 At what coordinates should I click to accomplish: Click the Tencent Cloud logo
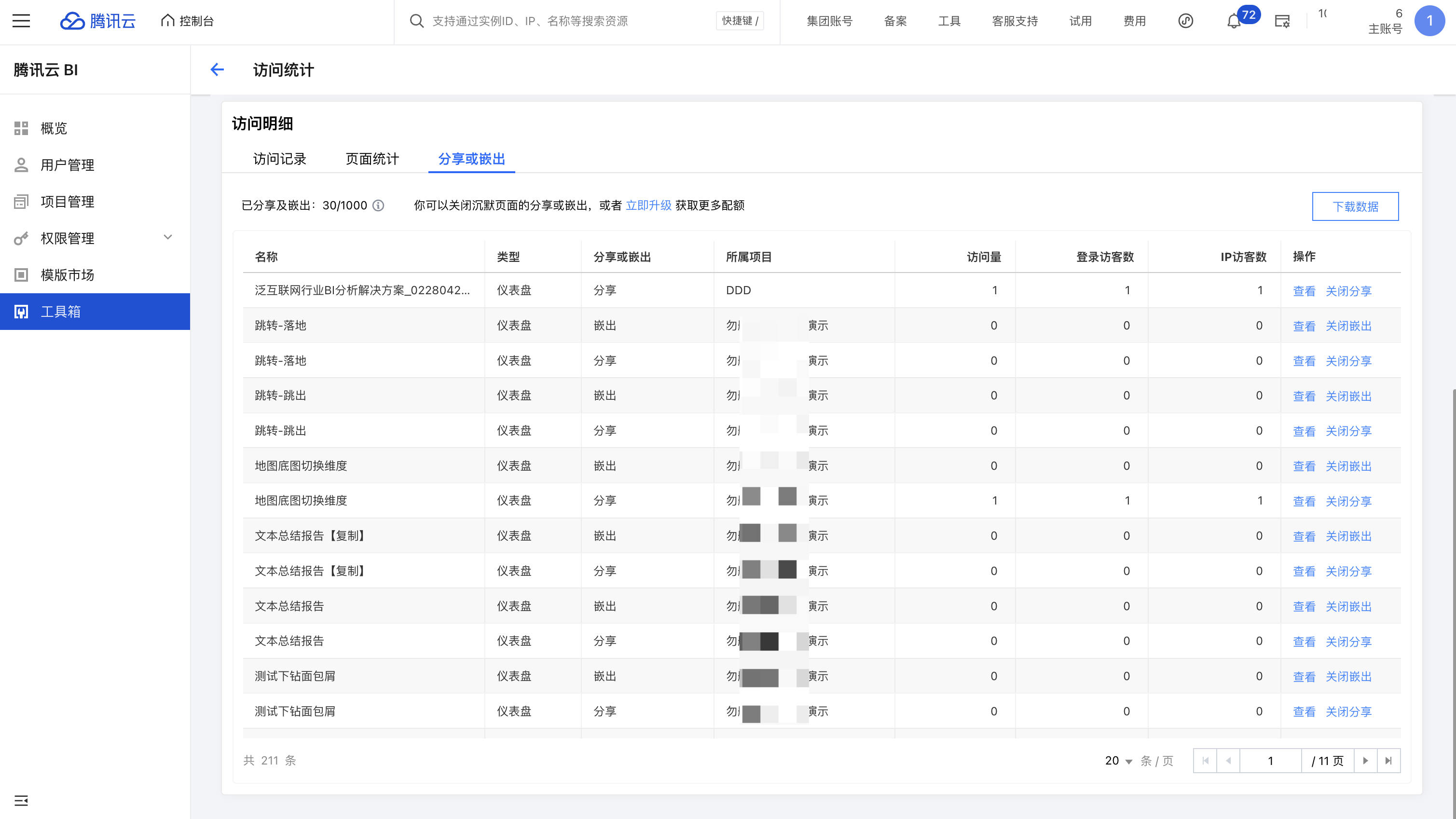[x=98, y=21]
